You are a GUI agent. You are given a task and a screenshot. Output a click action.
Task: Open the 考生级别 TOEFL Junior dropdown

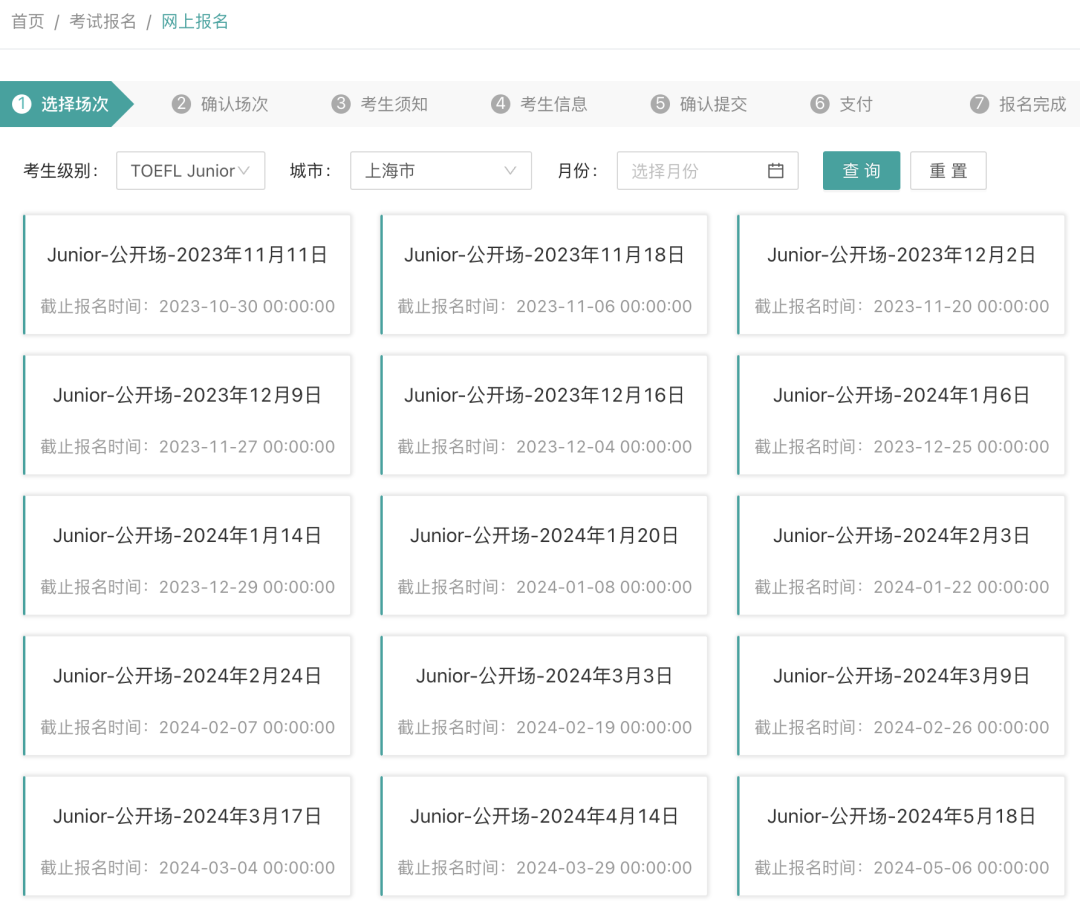(191, 170)
